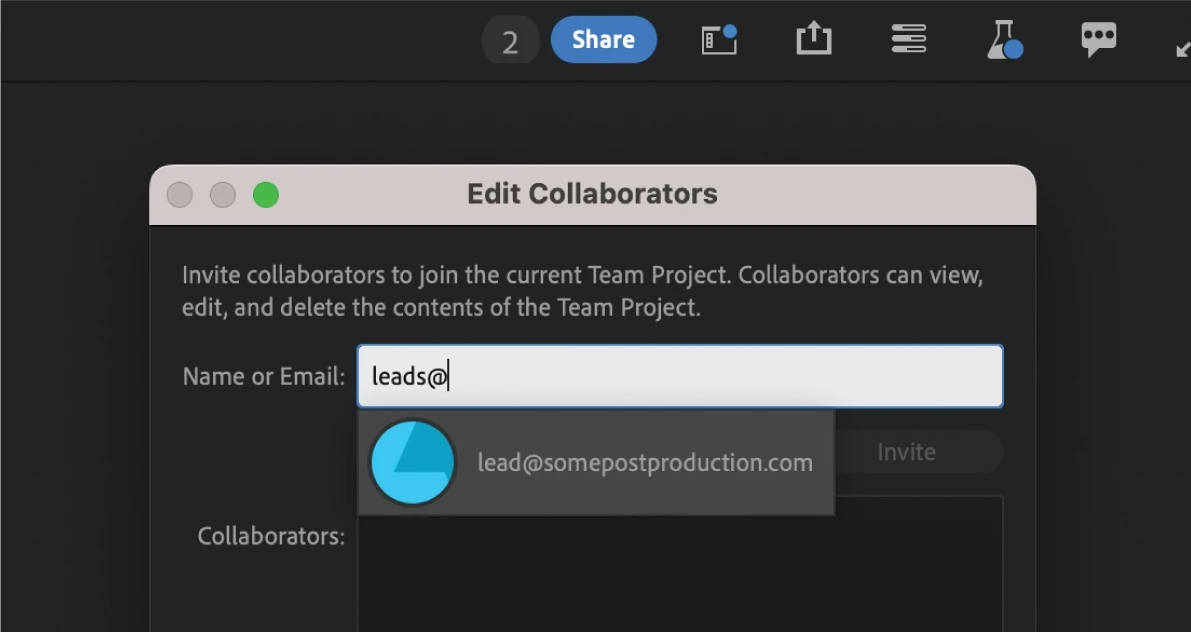This screenshot has width=1191, height=632.
Task: Click the speech bubble feedback icon
Action: tap(1098, 40)
